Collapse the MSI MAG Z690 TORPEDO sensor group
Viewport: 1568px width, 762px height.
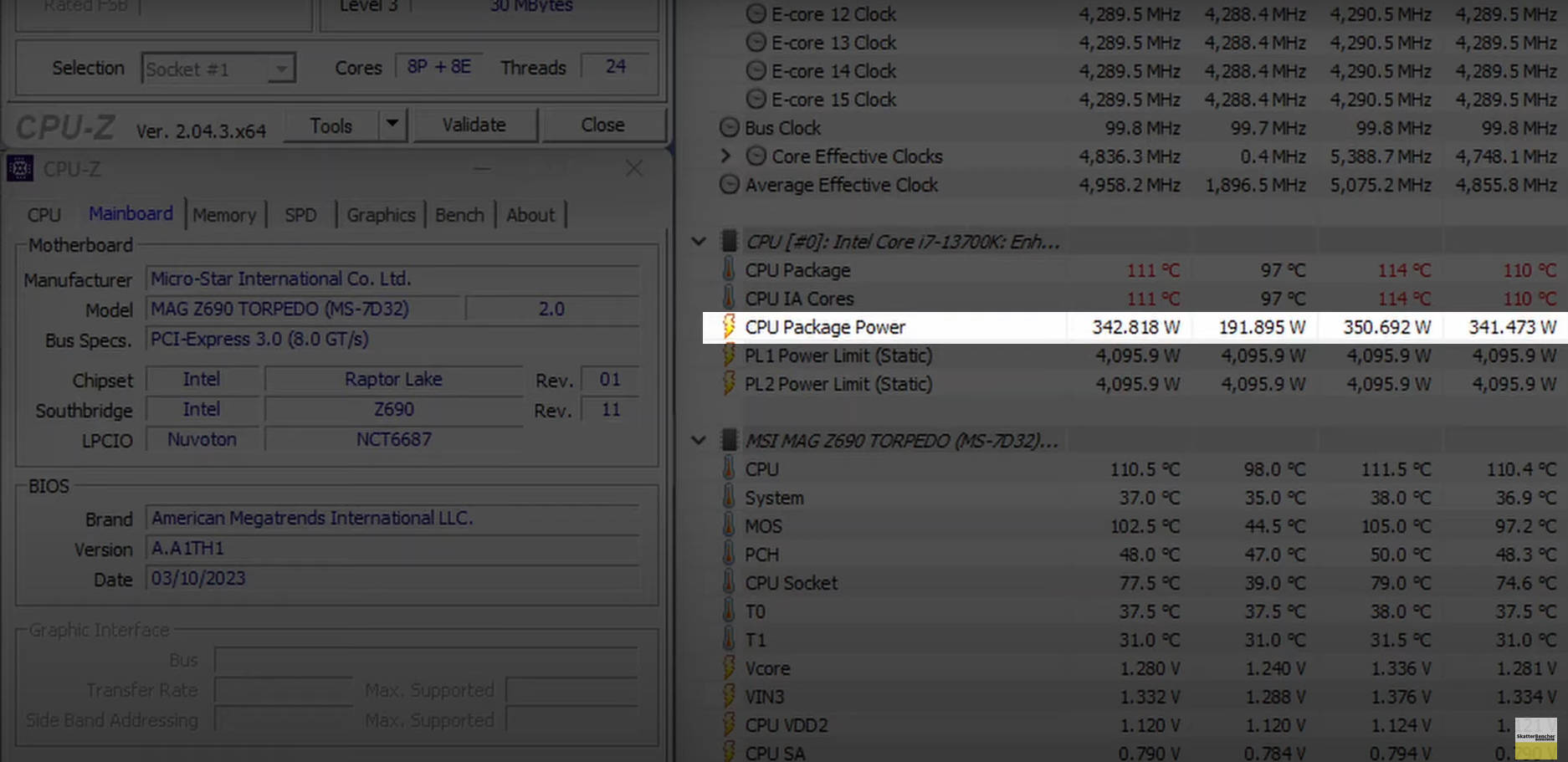point(699,440)
